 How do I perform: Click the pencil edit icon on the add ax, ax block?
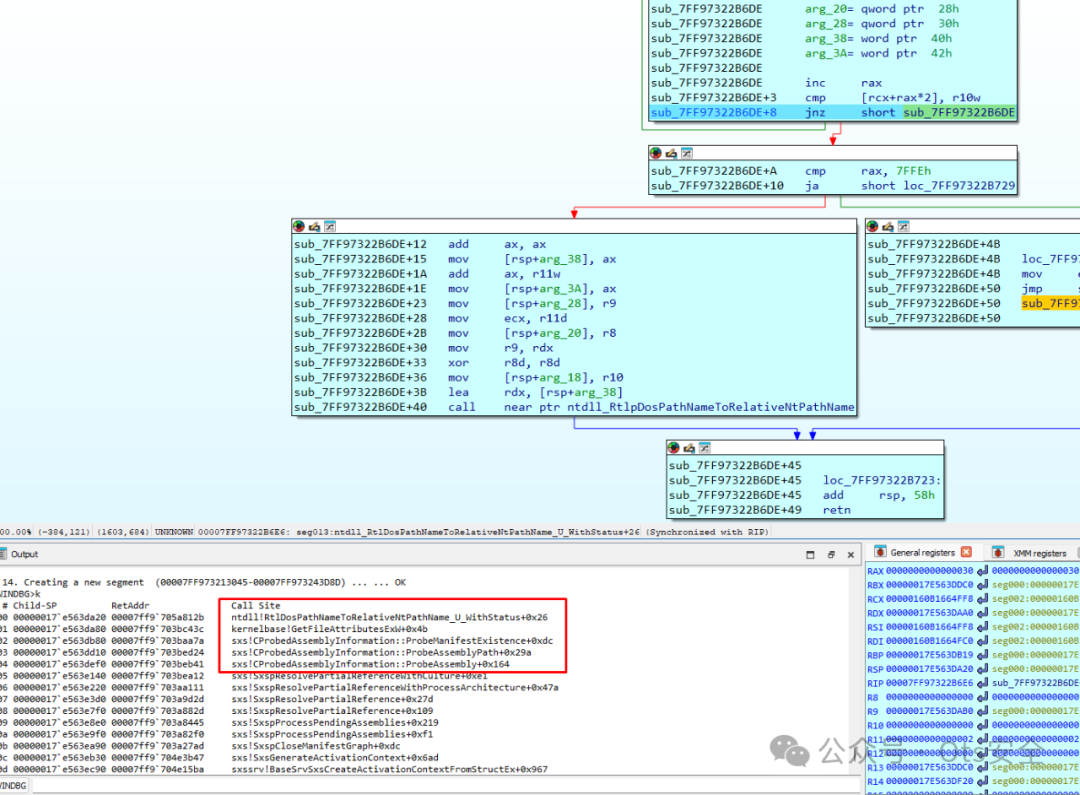click(x=315, y=226)
